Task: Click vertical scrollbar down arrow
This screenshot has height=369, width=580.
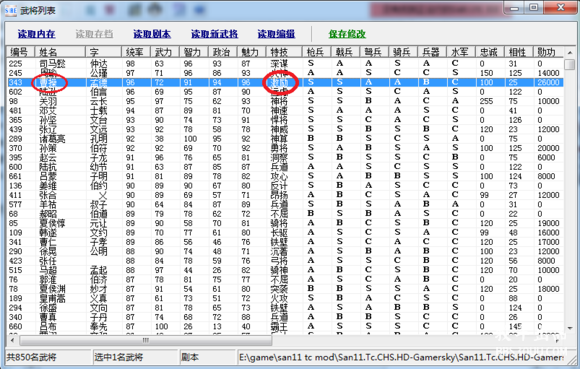Action: [x=569, y=328]
